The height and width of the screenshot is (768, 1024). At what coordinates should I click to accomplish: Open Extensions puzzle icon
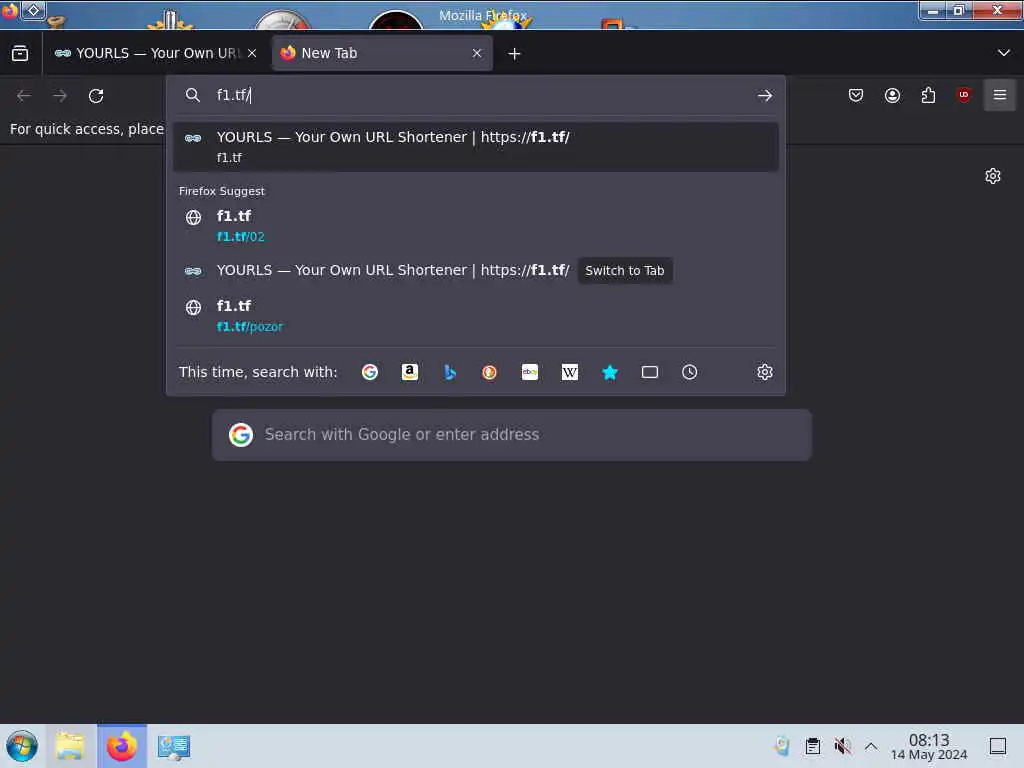tap(928, 95)
